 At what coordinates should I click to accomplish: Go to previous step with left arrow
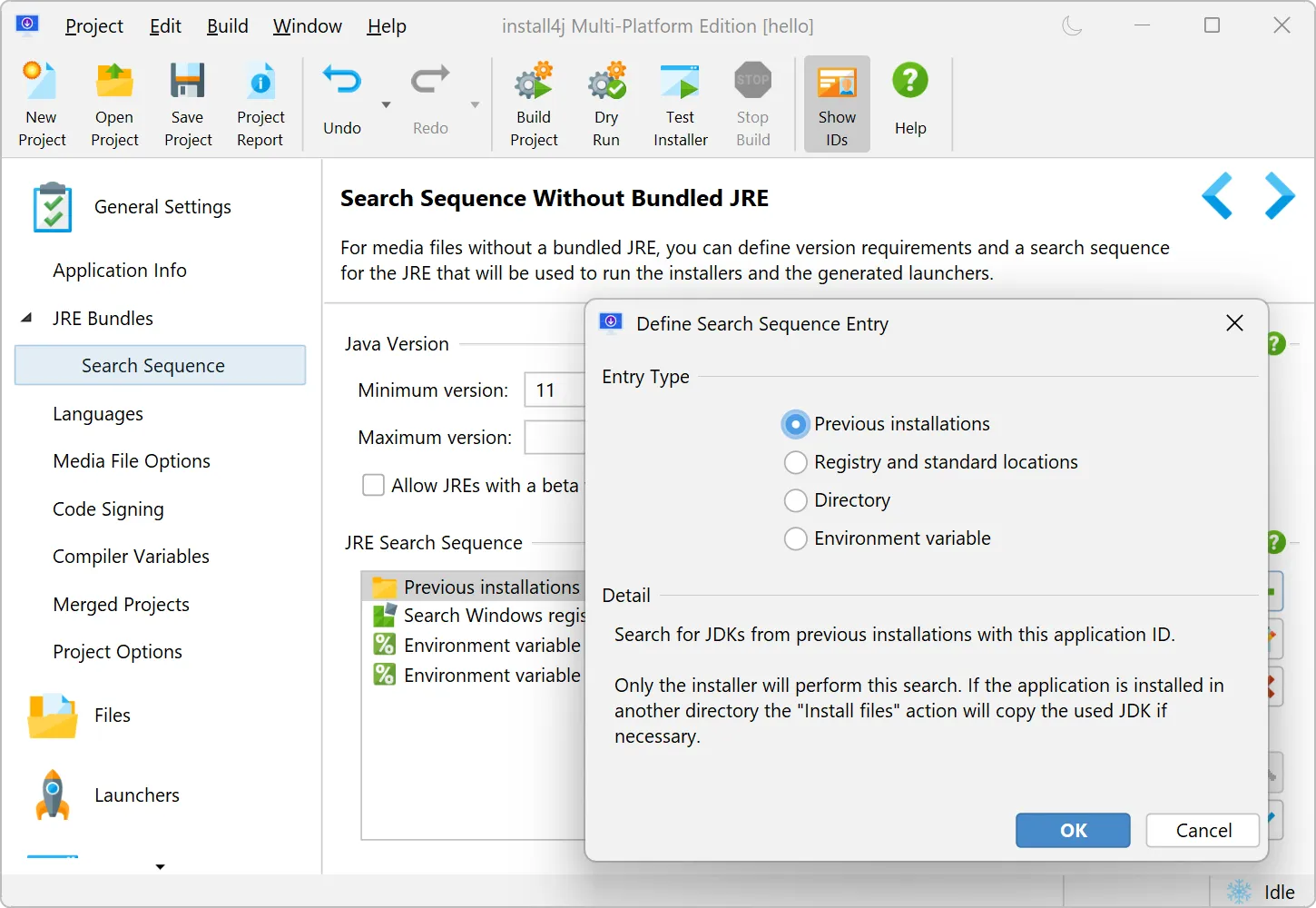(x=1217, y=196)
